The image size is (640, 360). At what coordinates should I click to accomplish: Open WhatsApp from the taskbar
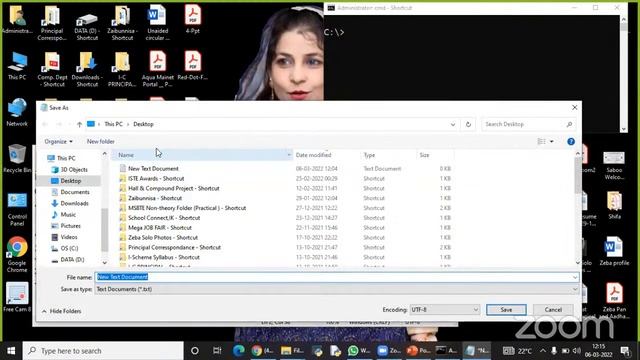(358, 351)
